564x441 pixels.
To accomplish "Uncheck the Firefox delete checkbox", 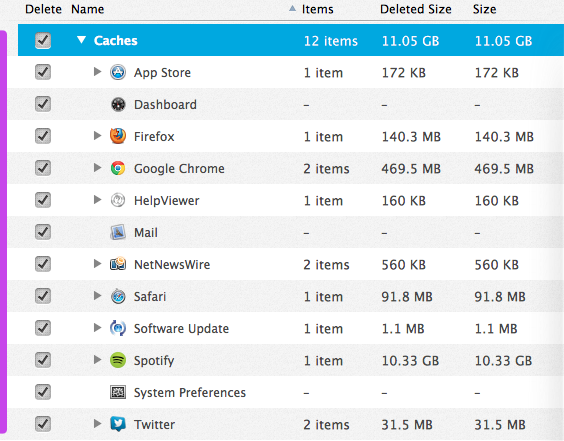I will [43, 136].
